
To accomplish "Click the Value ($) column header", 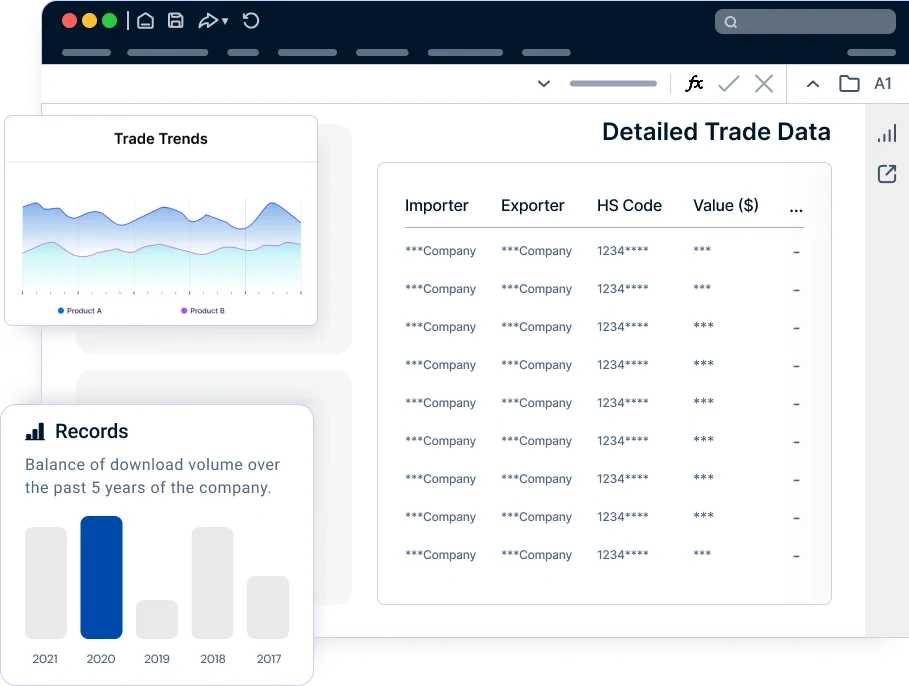I will click(726, 205).
